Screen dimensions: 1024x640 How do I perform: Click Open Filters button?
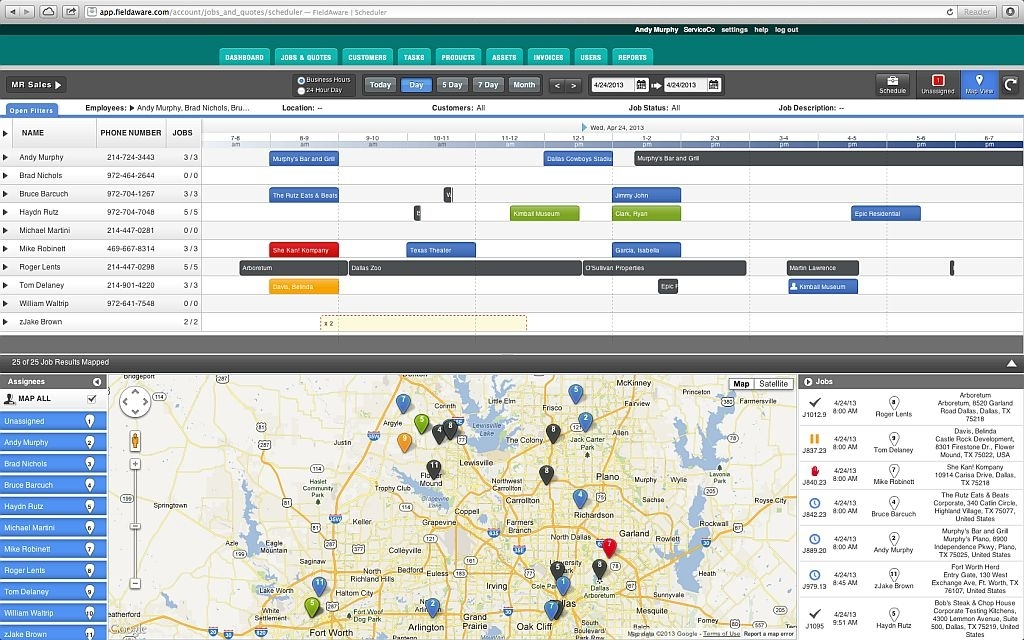coord(31,110)
